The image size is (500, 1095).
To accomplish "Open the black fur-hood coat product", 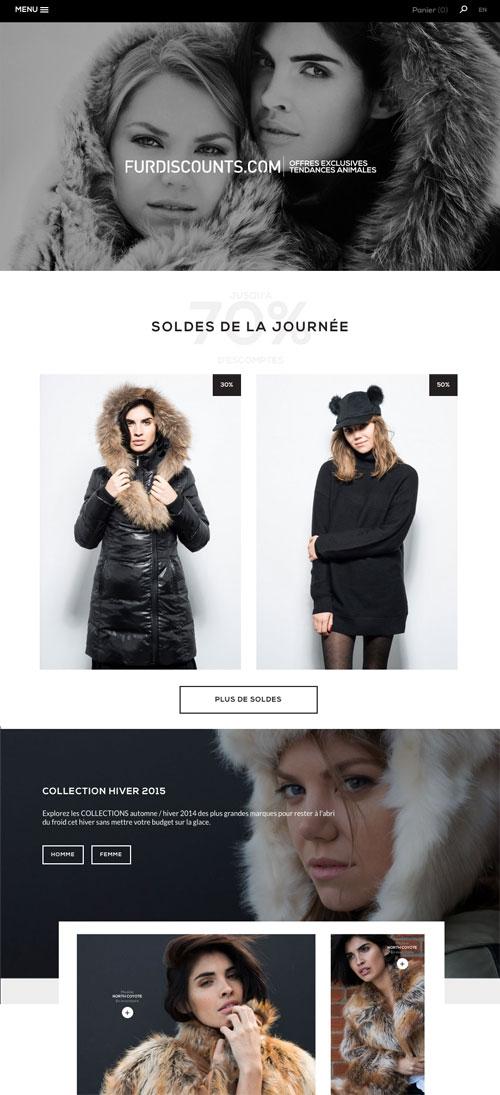I will click(x=140, y=522).
